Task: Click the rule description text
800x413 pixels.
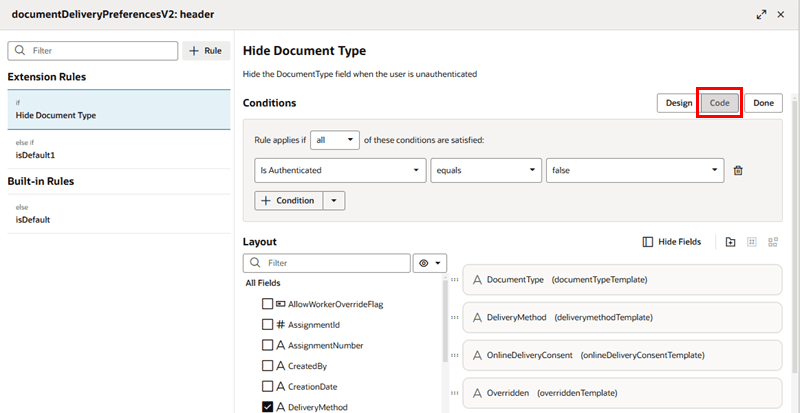Action: point(360,75)
